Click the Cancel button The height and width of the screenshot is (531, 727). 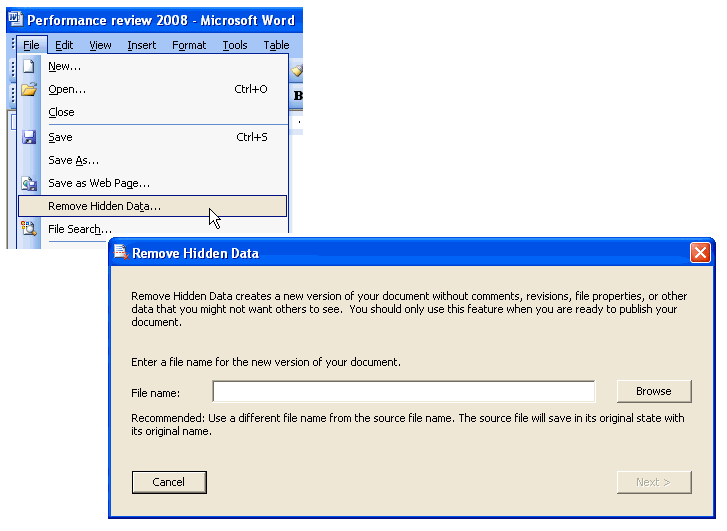coord(169,482)
